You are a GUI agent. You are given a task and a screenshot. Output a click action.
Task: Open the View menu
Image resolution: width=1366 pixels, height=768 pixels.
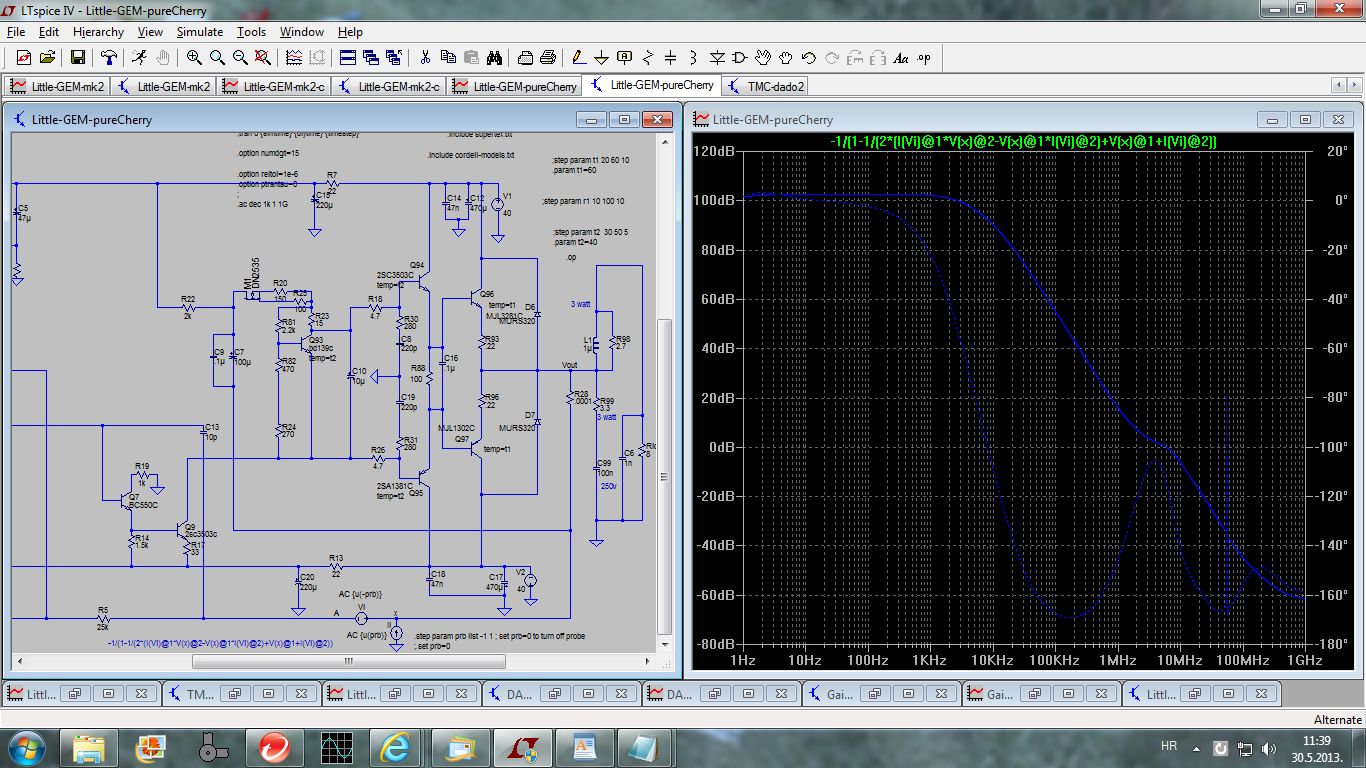(150, 32)
